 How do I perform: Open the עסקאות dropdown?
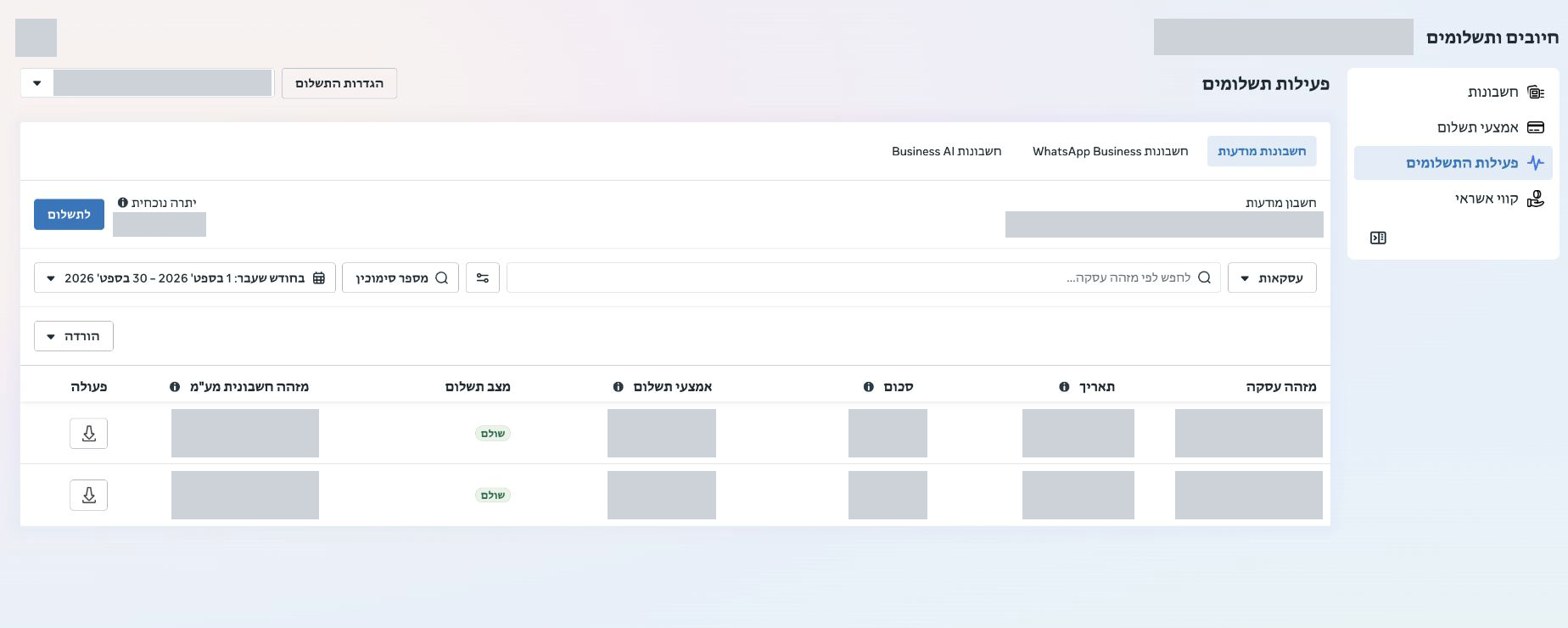tap(1272, 278)
